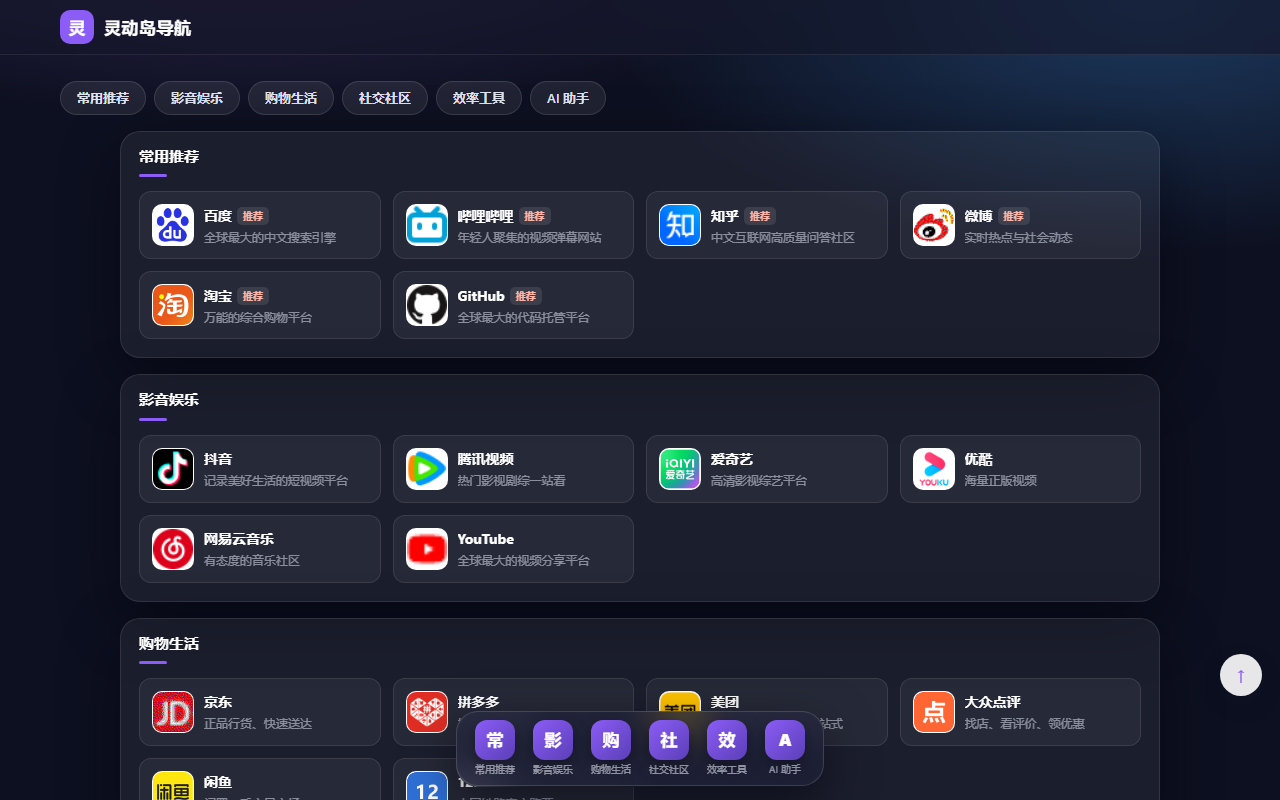Click the red YouTube play icon
Image resolution: width=1280 pixels, height=800 pixels.
tap(427, 549)
